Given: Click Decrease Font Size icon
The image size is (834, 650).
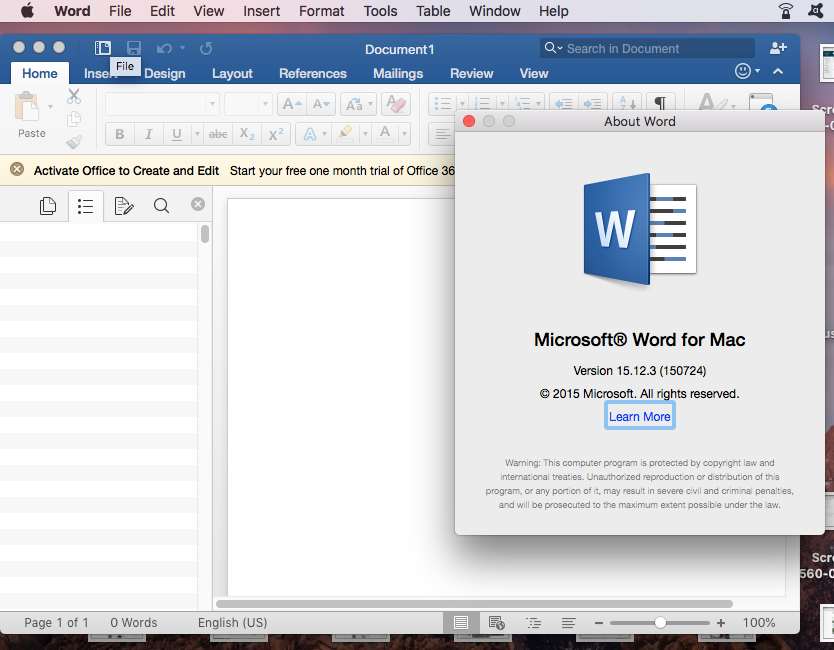Looking at the screenshot, I should tap(321, 104).
